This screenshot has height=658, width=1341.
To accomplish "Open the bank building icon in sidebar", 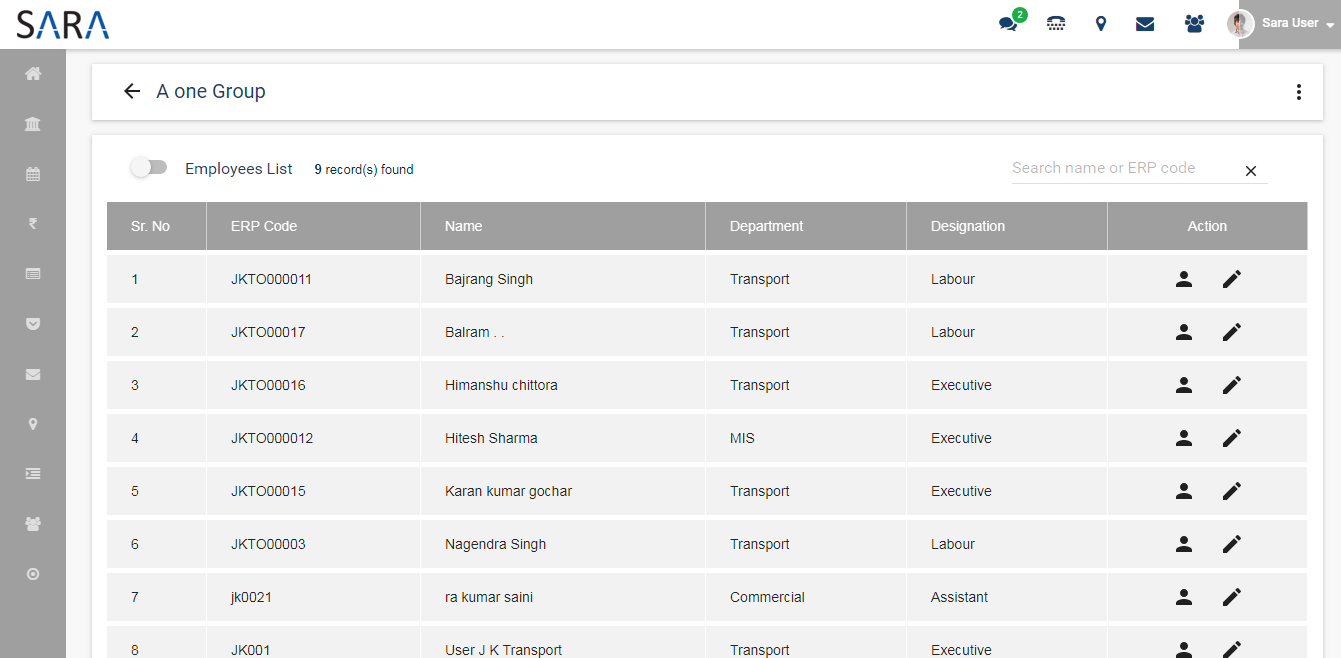I will 33,124.
